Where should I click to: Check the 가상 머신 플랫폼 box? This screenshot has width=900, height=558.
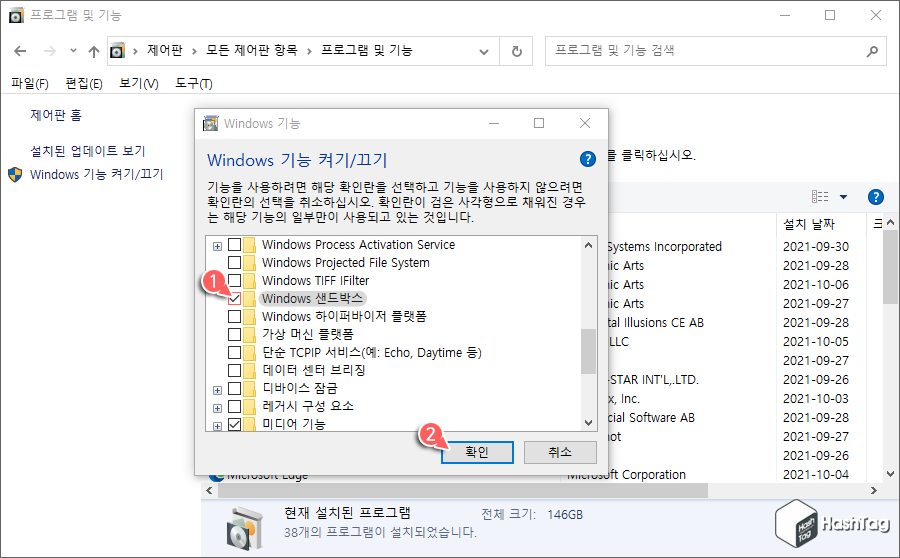(x=234, y=334)
